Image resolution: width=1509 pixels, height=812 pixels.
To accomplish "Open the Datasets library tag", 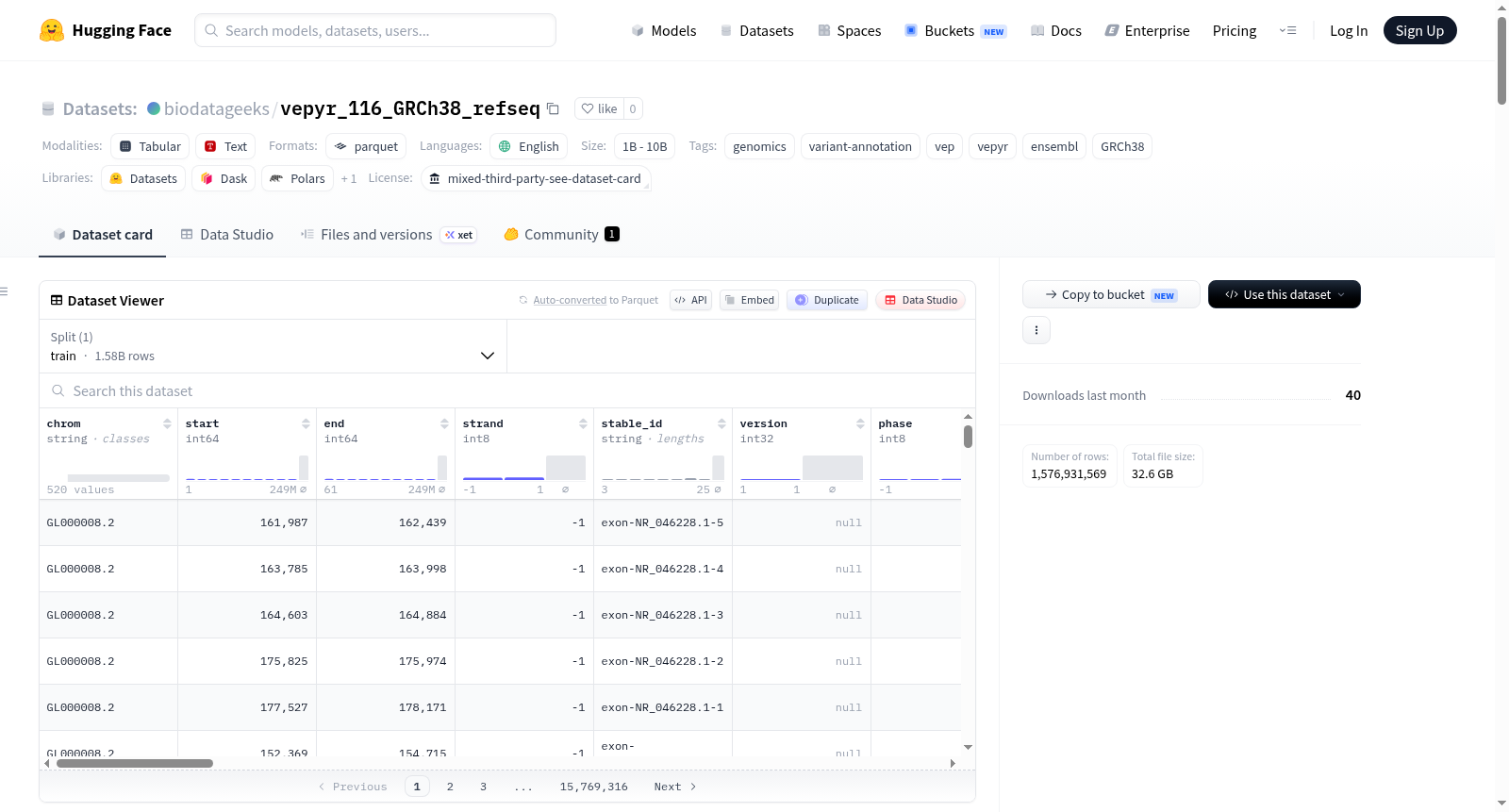I will click(143, 178).
